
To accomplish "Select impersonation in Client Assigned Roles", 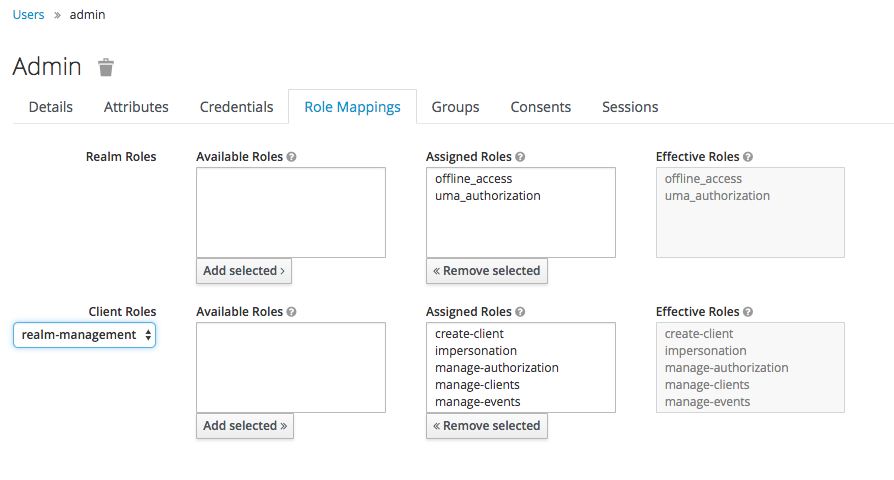I will 476,351.
